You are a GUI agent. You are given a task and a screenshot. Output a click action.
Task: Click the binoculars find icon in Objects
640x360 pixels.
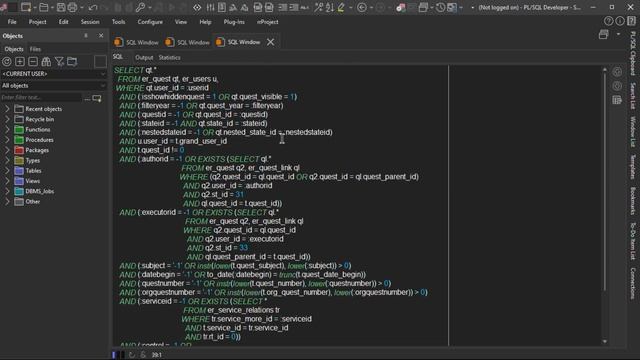[46, 62]
